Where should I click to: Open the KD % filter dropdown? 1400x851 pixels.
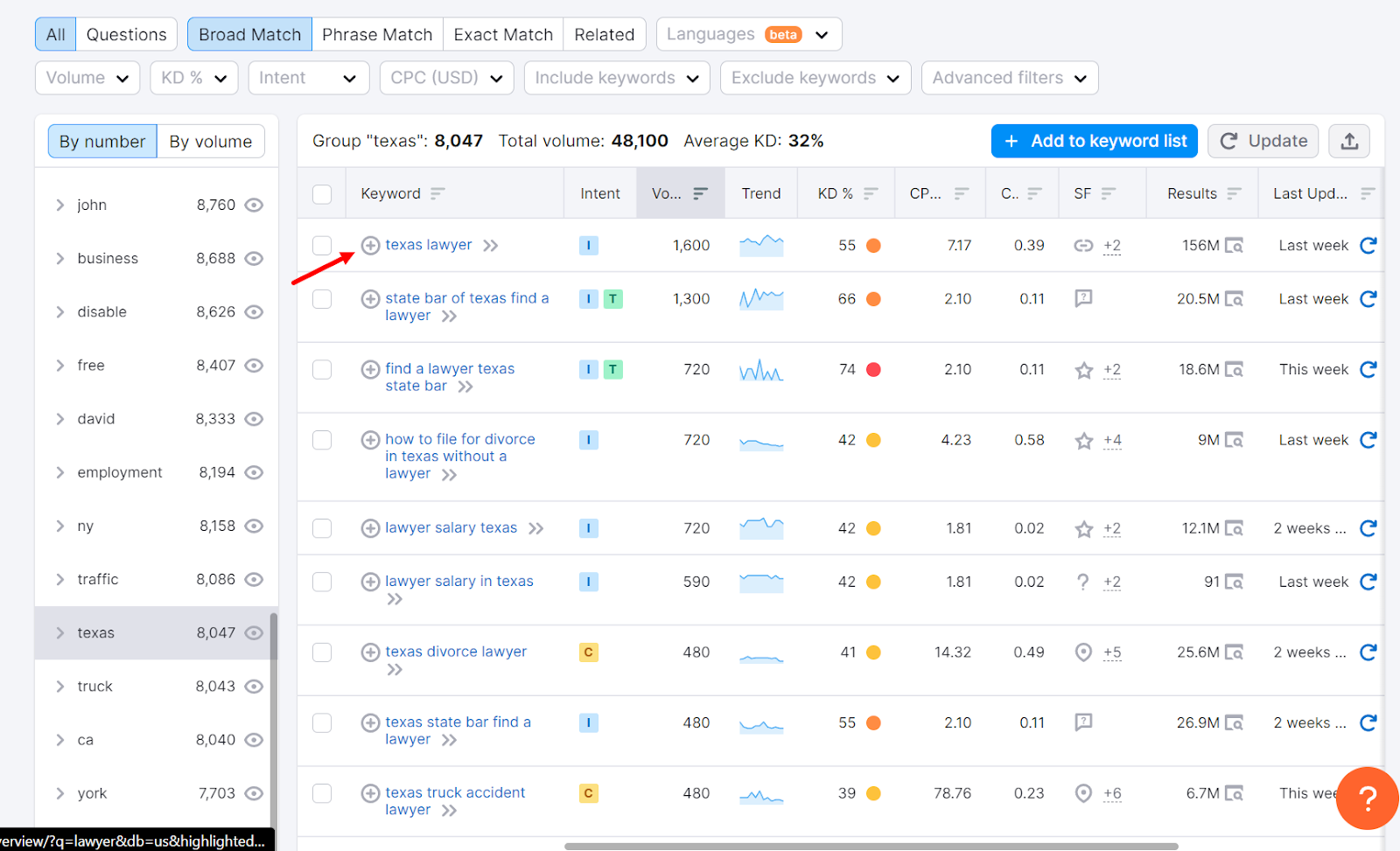pyautogui.click(x=193, y=78)
